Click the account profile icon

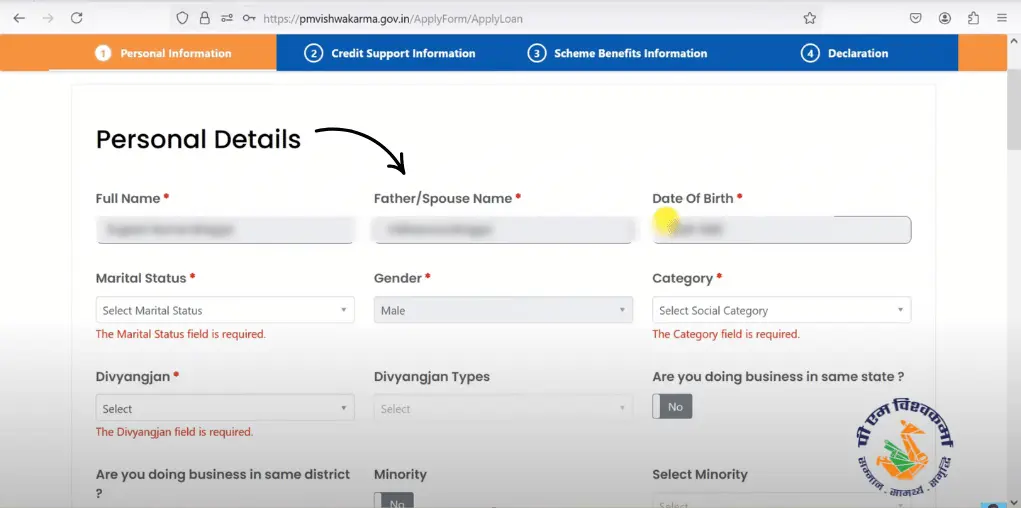[945, 18]
